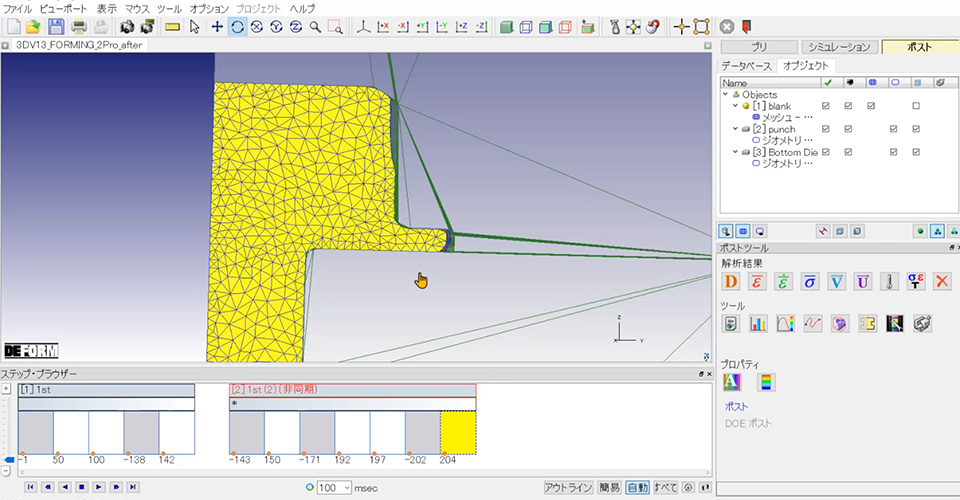The image size is (960, 500).
Task: Click the ポスト link under properties
Action: [737, 406]
